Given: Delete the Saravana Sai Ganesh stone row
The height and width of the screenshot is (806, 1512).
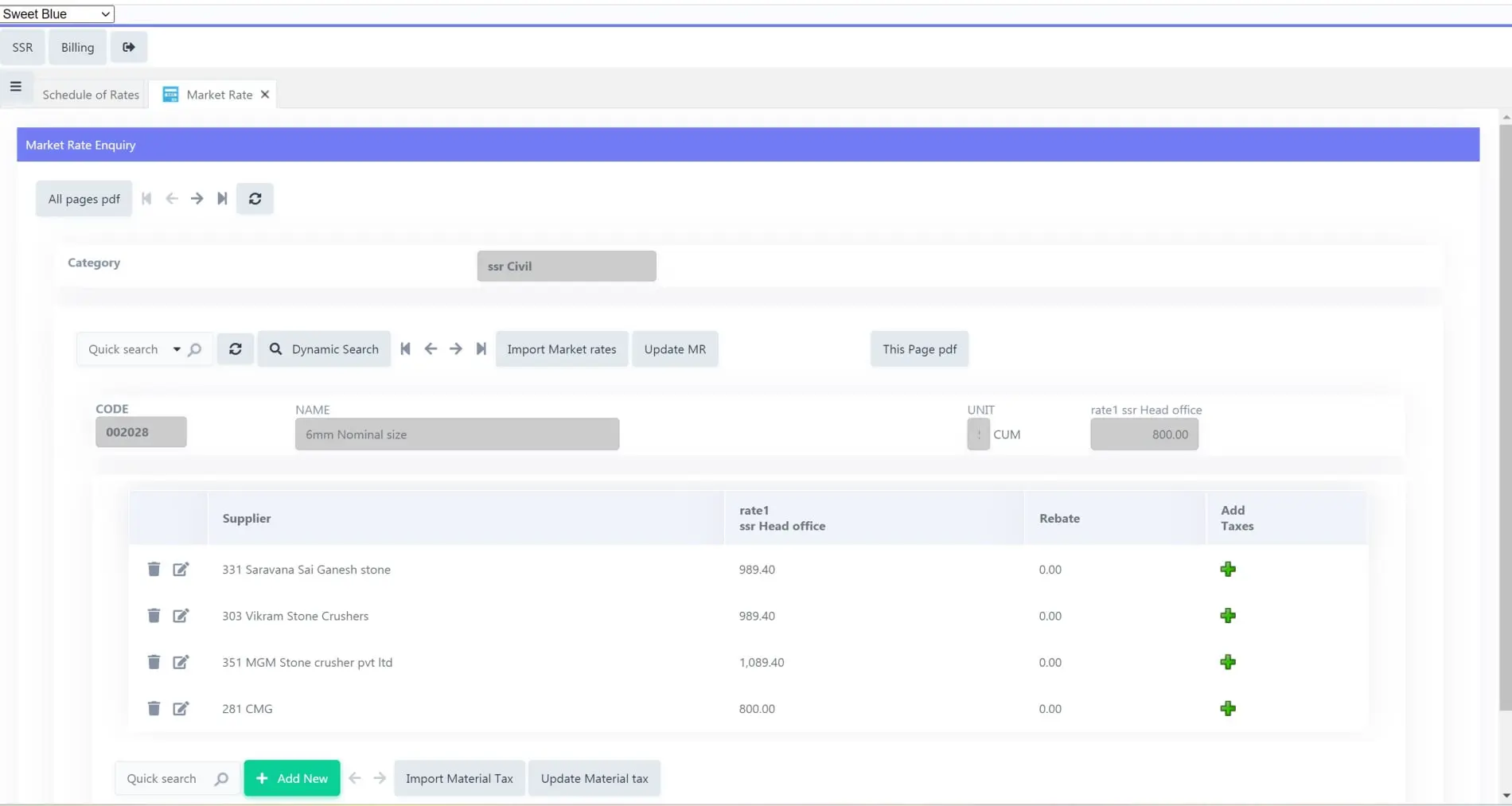Looking at the screenshot, I should [154, 569].
